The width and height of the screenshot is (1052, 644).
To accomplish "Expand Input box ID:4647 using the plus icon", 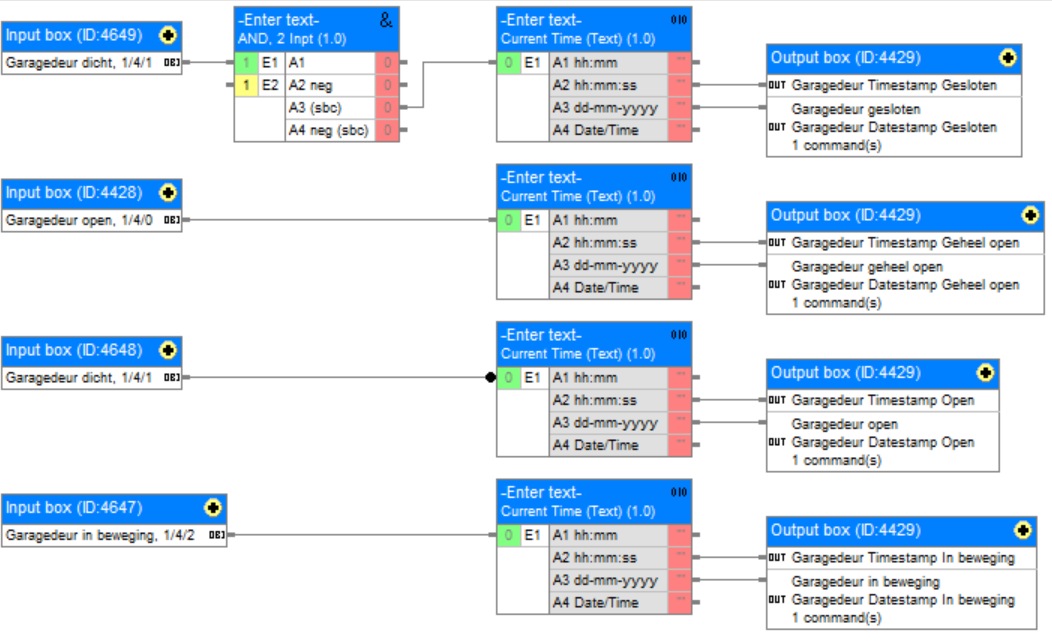I will coord(212,507).
